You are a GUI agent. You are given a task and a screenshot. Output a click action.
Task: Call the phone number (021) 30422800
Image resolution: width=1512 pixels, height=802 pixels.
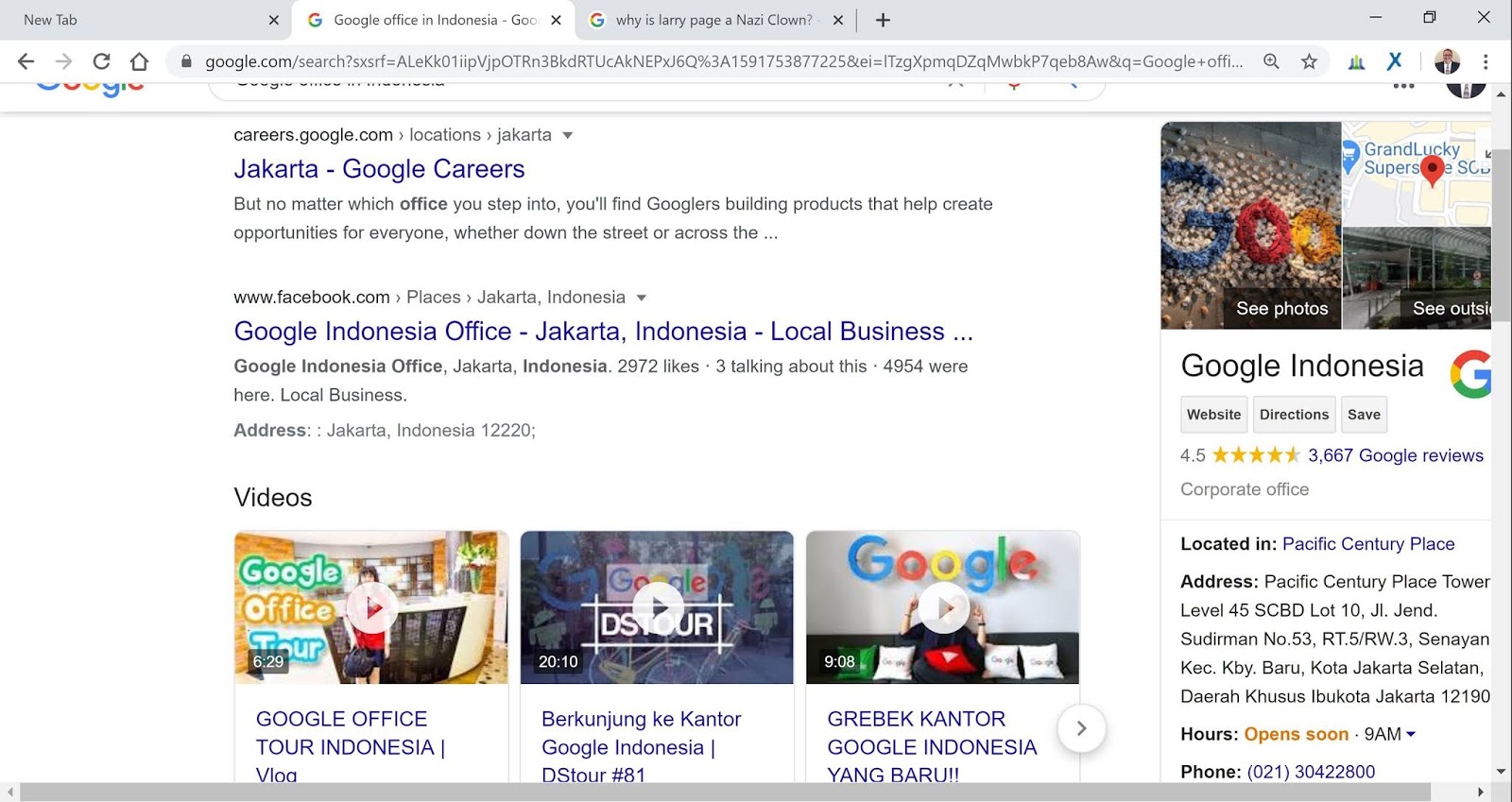[1311, 772]
